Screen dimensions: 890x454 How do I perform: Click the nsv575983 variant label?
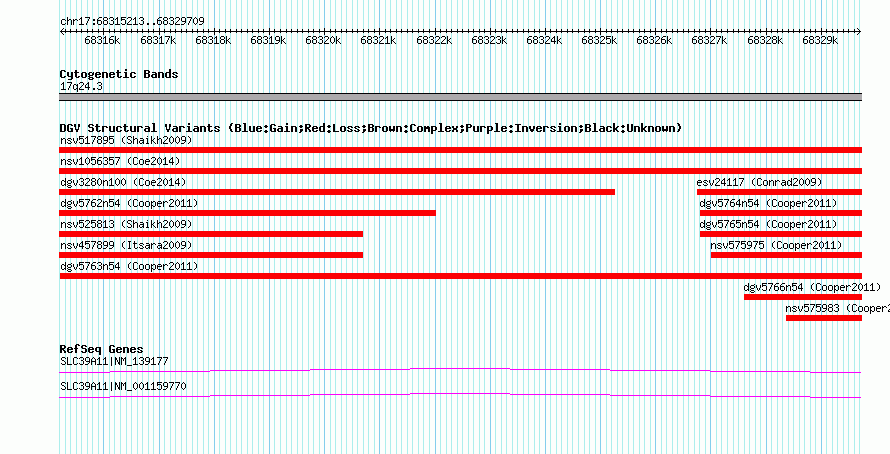[838, 308]
